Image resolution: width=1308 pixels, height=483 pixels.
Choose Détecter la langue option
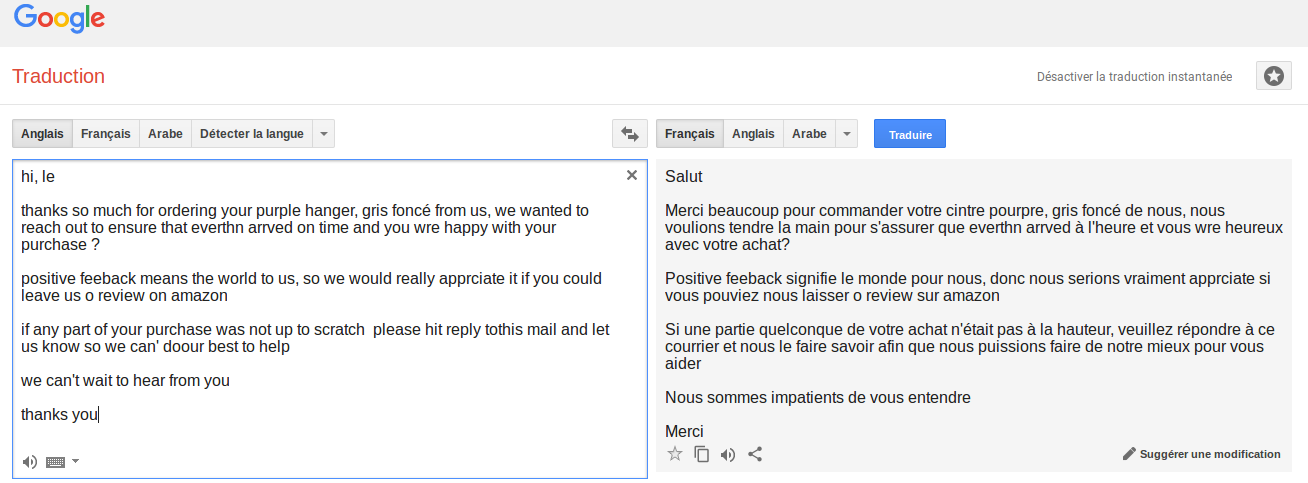pyautogui.click(x=252, y=134)
